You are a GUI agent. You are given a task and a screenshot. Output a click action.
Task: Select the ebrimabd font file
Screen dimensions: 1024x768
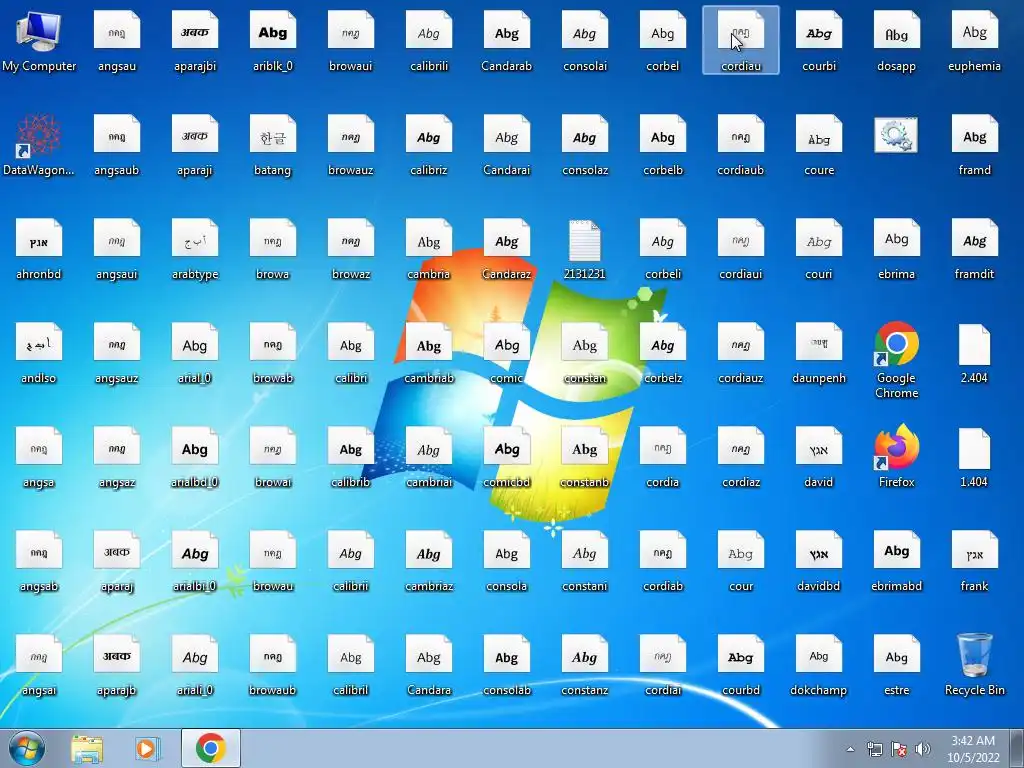(896, 560)
